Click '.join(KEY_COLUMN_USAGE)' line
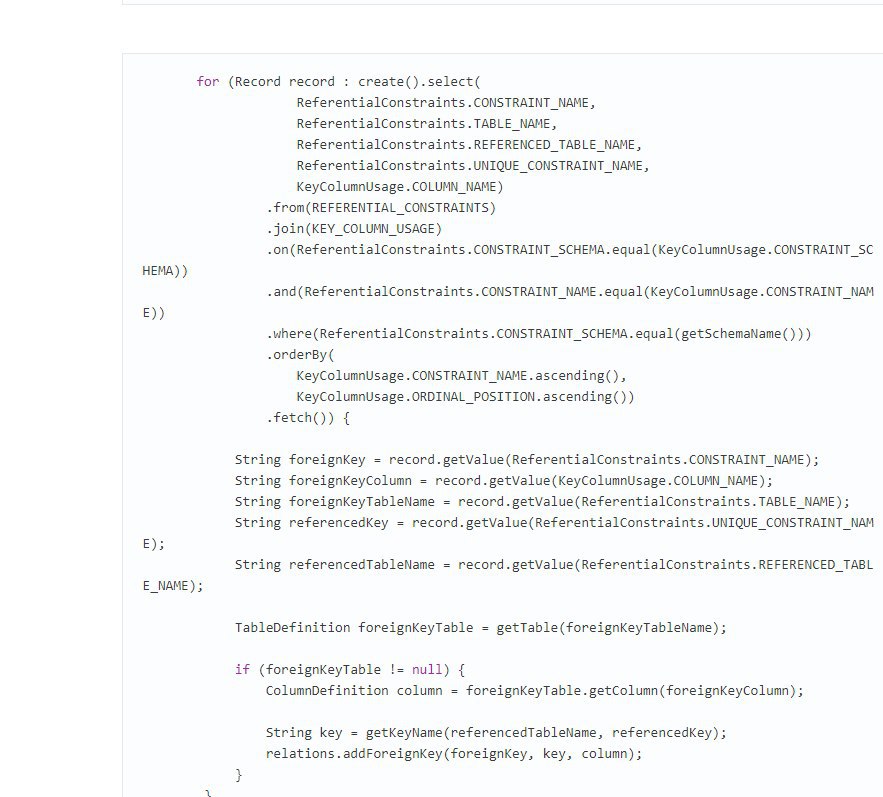This screenshot has width=883, height=797. [354, 229]
